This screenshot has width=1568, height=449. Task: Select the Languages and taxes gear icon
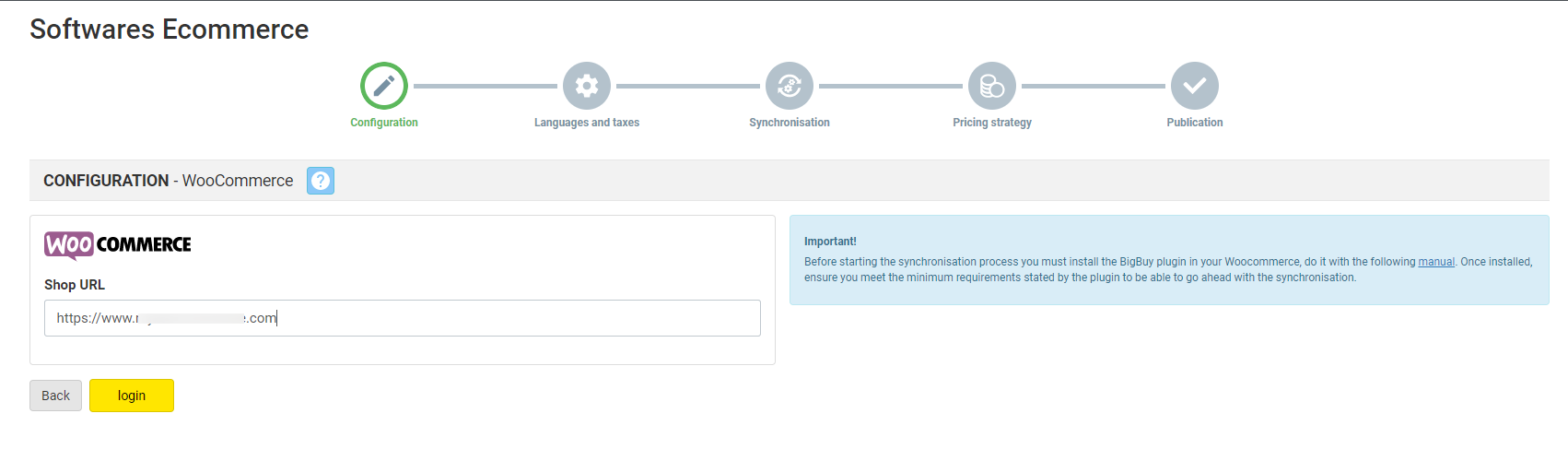point(587,86)
